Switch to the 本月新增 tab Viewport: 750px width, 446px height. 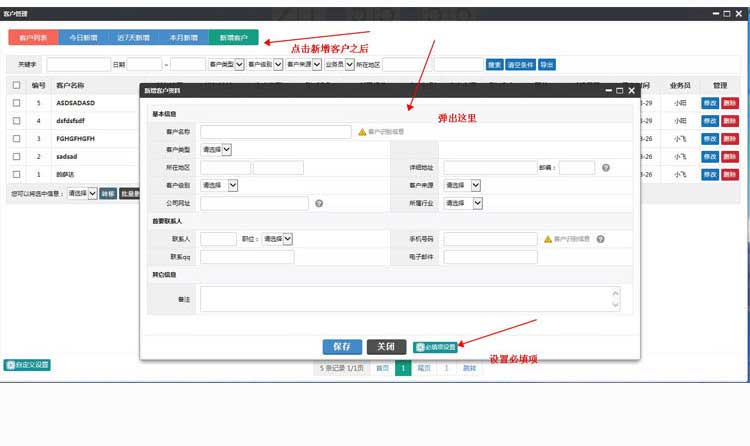[182, 37]
